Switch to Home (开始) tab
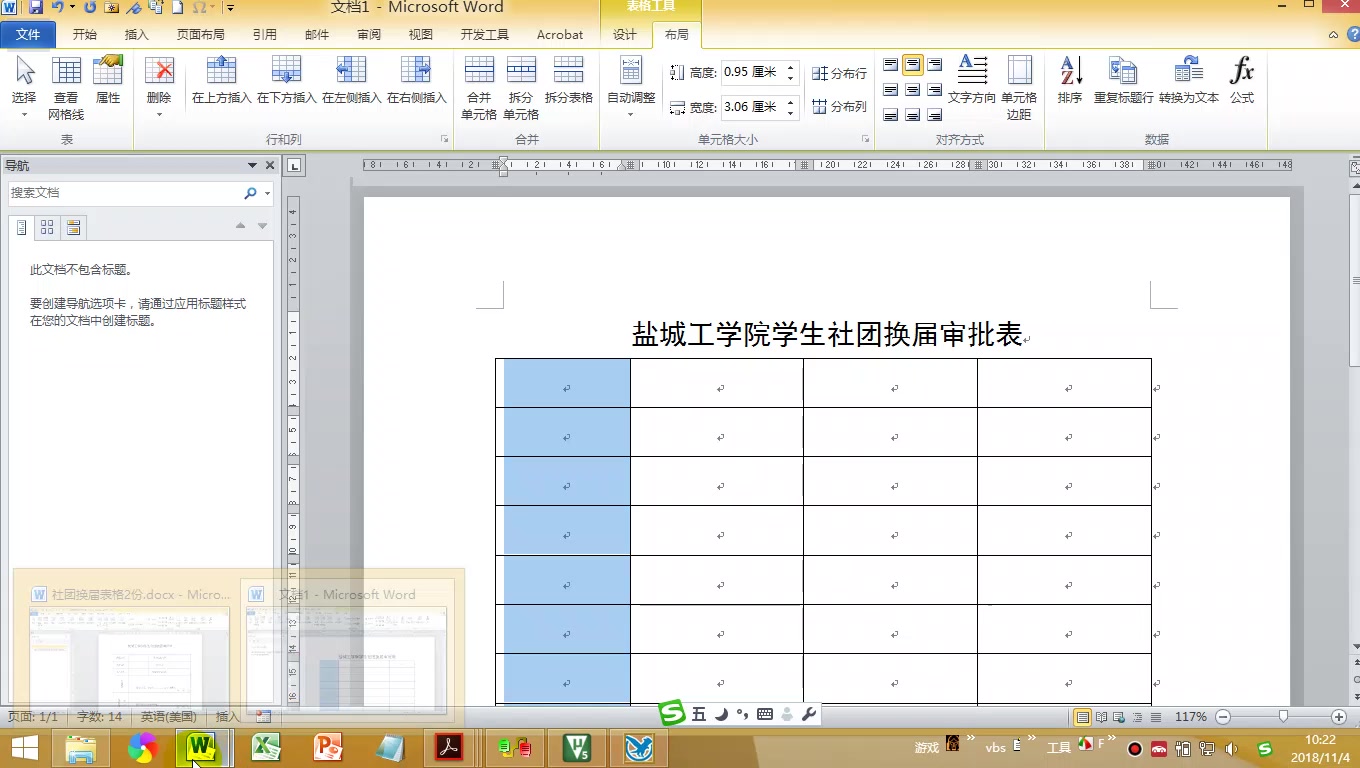This screenshot has width=1360, height=768. [85, 34]
